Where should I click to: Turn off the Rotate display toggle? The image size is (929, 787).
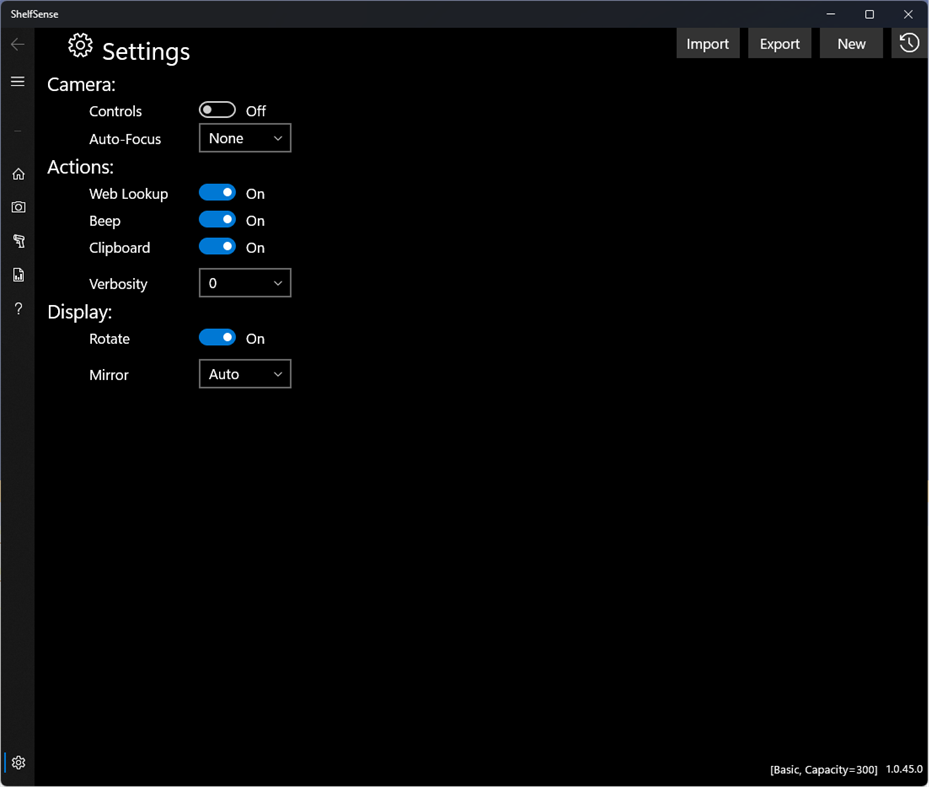pyautogui.click(x=217, y=337)
